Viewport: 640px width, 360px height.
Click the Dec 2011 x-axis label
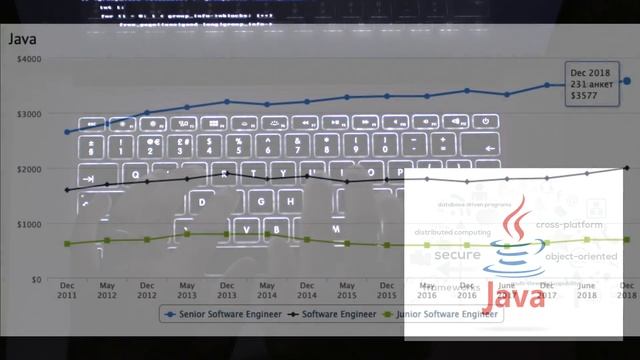click(67, 290)
